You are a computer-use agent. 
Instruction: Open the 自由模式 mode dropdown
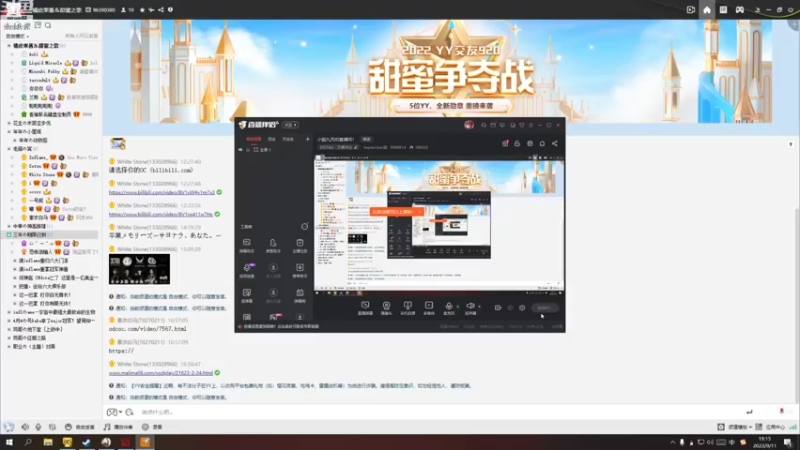tap(17, 36)
